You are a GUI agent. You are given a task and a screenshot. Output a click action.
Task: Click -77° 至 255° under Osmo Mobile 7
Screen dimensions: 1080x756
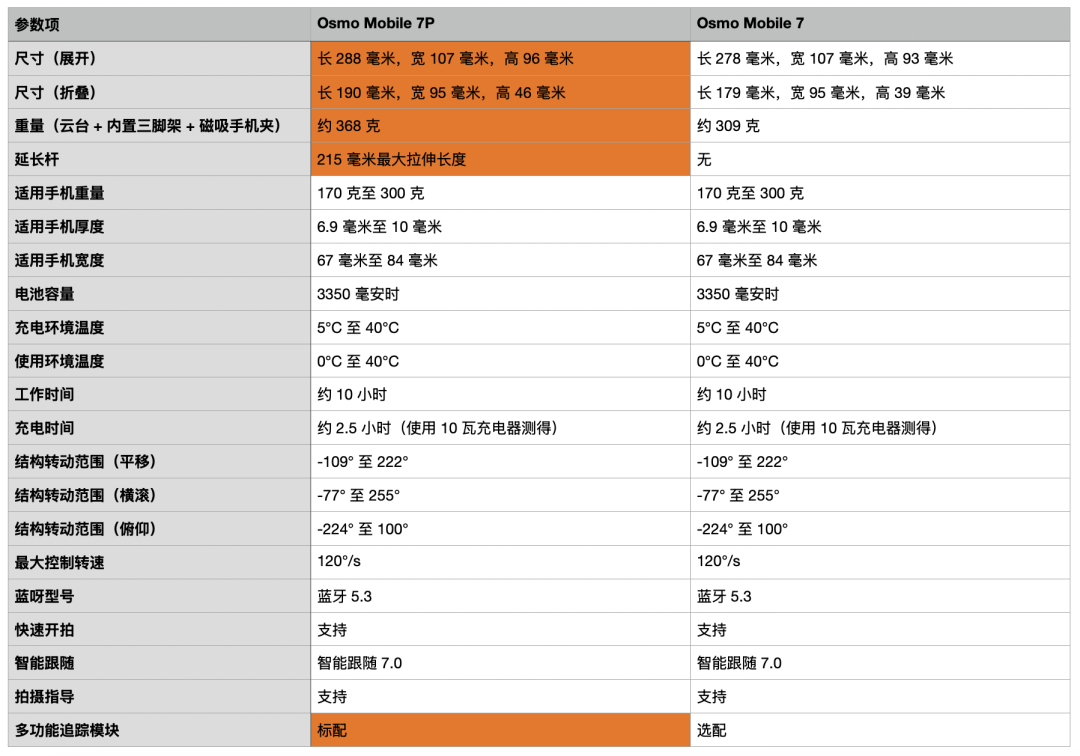pyautogui.click(x=880, y=495)
